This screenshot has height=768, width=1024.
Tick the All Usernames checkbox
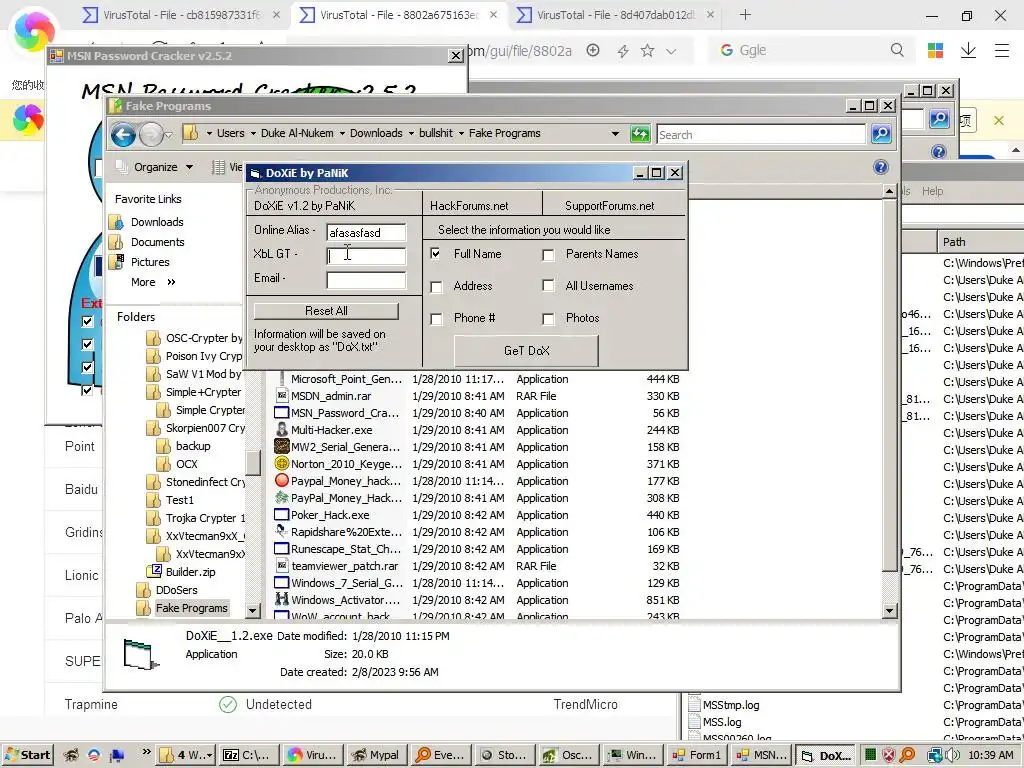click(x=549, y=285)
